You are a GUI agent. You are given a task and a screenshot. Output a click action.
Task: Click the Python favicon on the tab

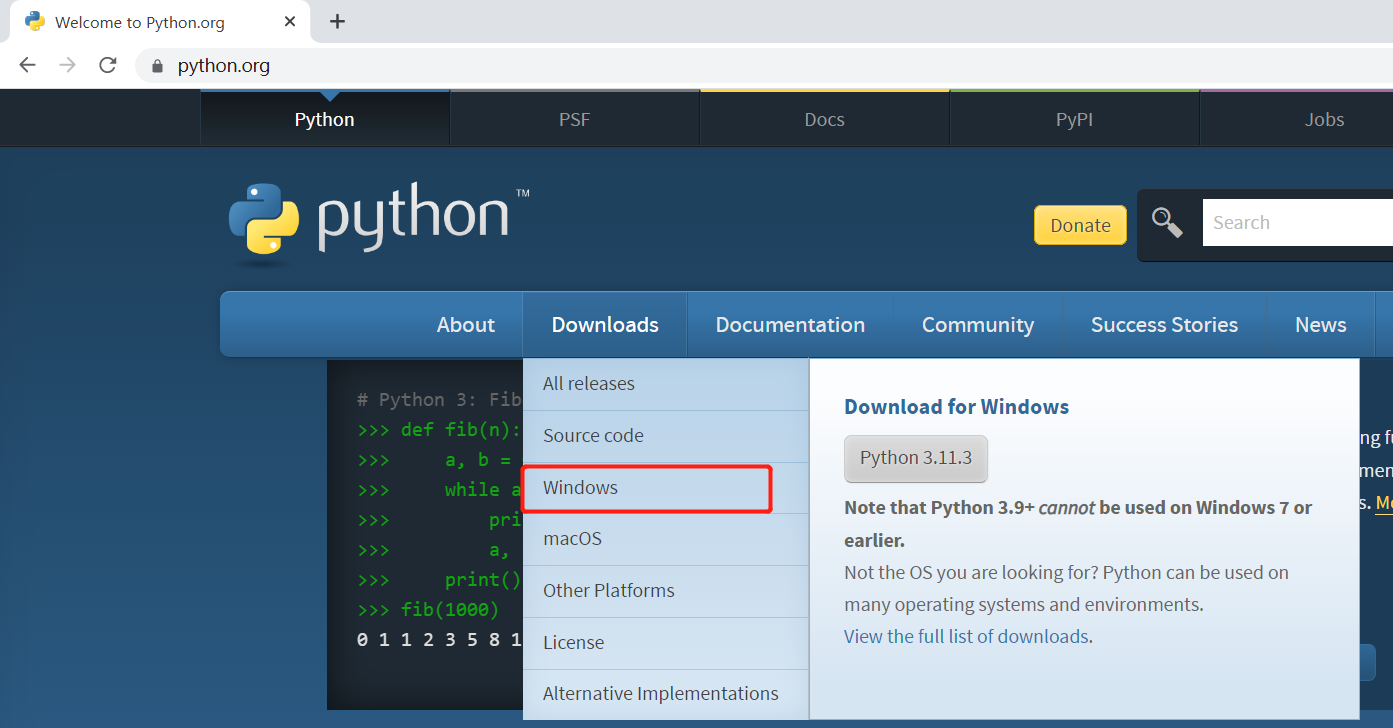coord(35,21)
